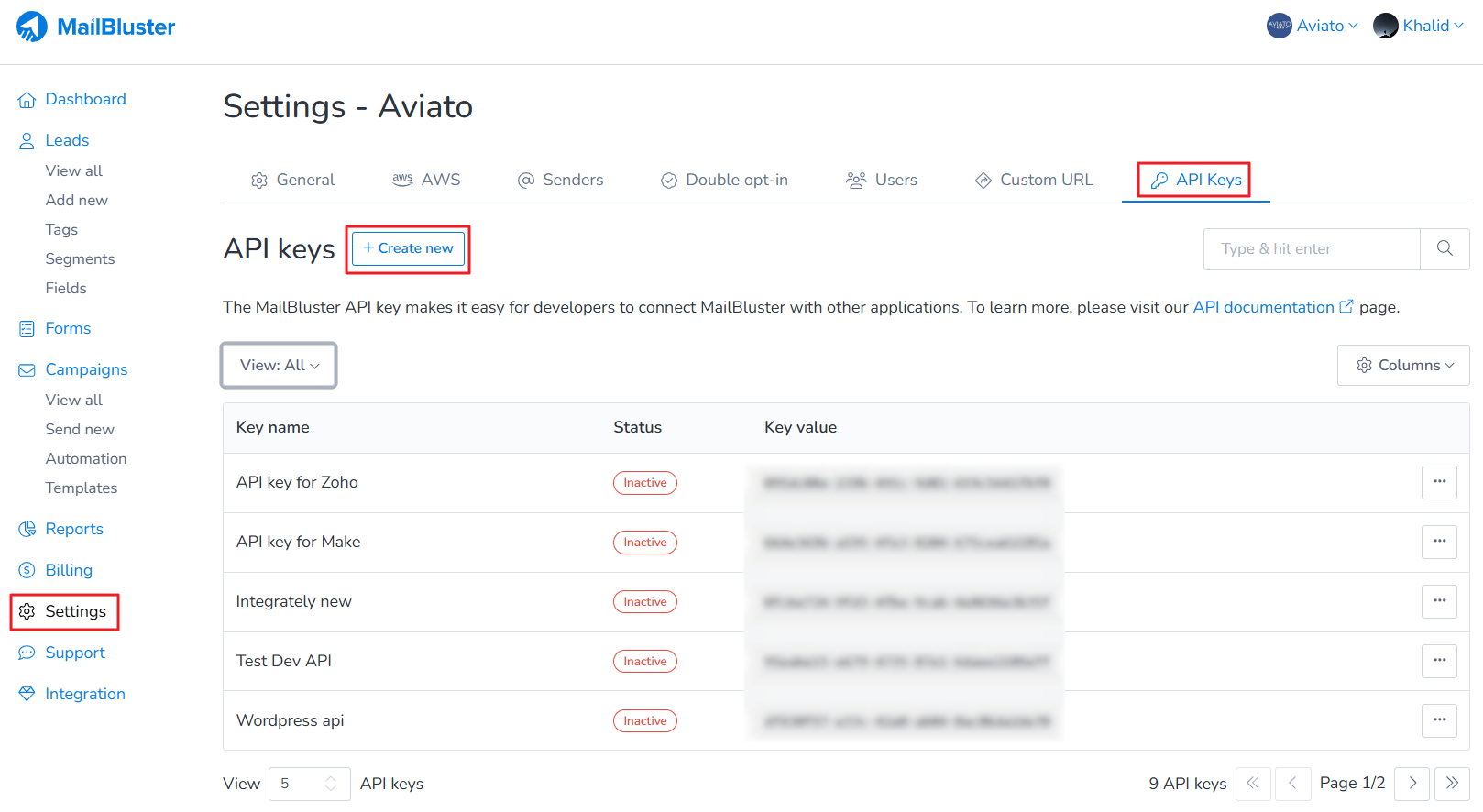The image size is (1483, 812).
Task: Switch to the Senders tab
Action: click(560, 180)
